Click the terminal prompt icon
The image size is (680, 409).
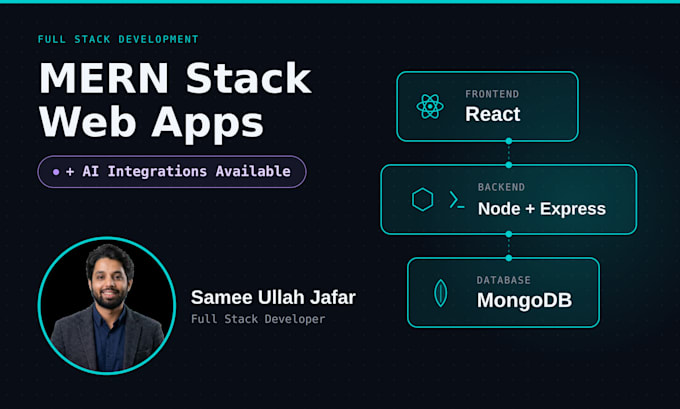pos(457,200)
